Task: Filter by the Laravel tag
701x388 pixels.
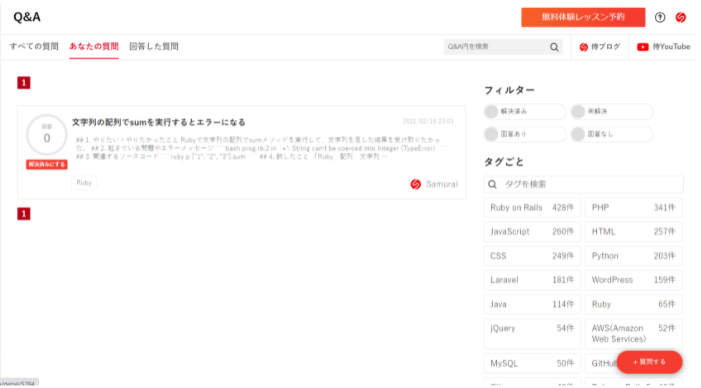Action: click(x=532, y=280)
